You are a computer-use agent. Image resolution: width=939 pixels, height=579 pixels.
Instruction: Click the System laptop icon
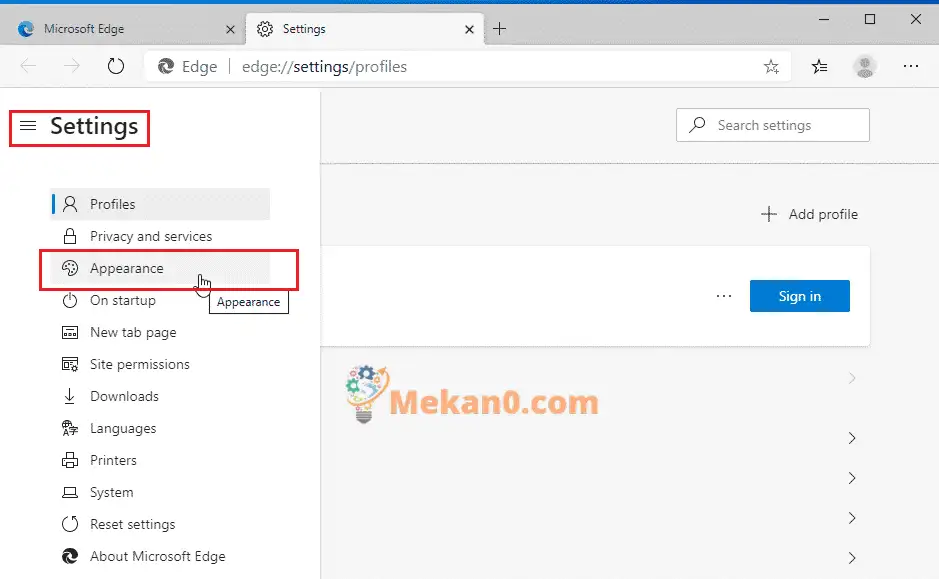pyautogui.click(x=70, y=492)
